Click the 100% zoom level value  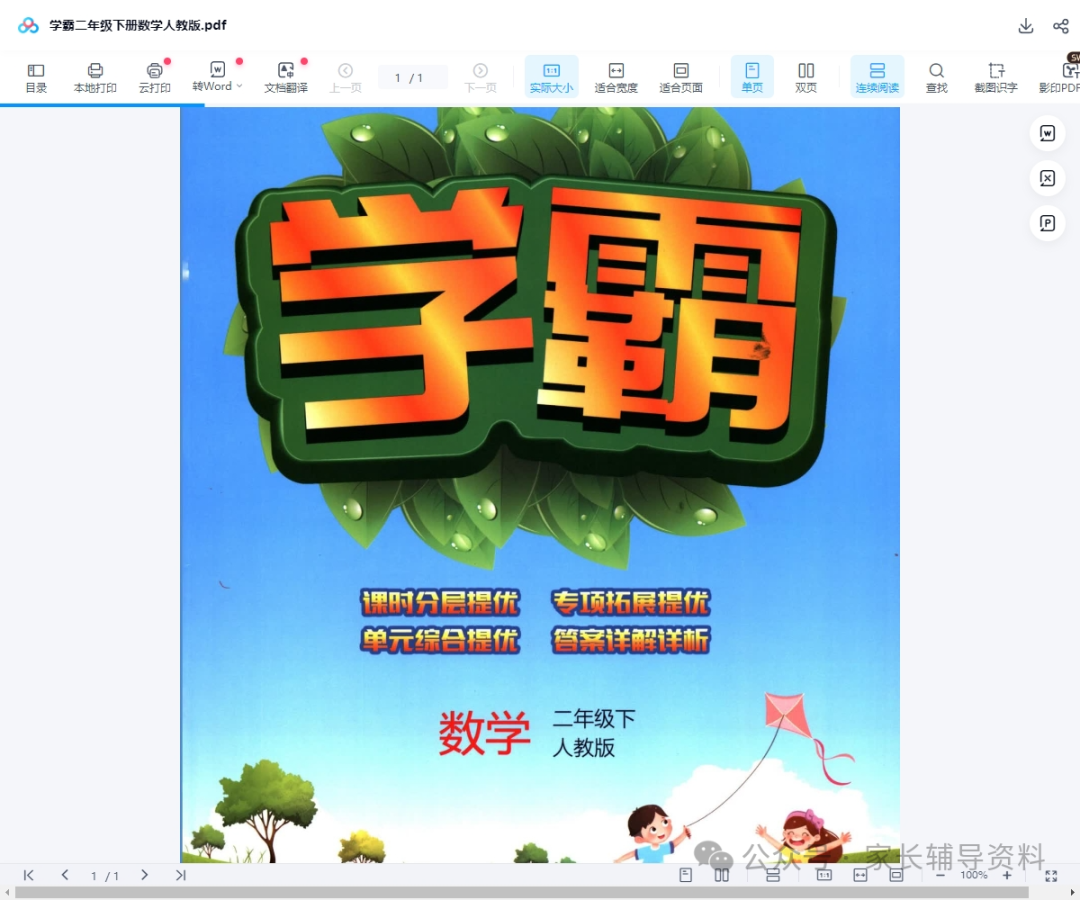(x=974, y=875)
